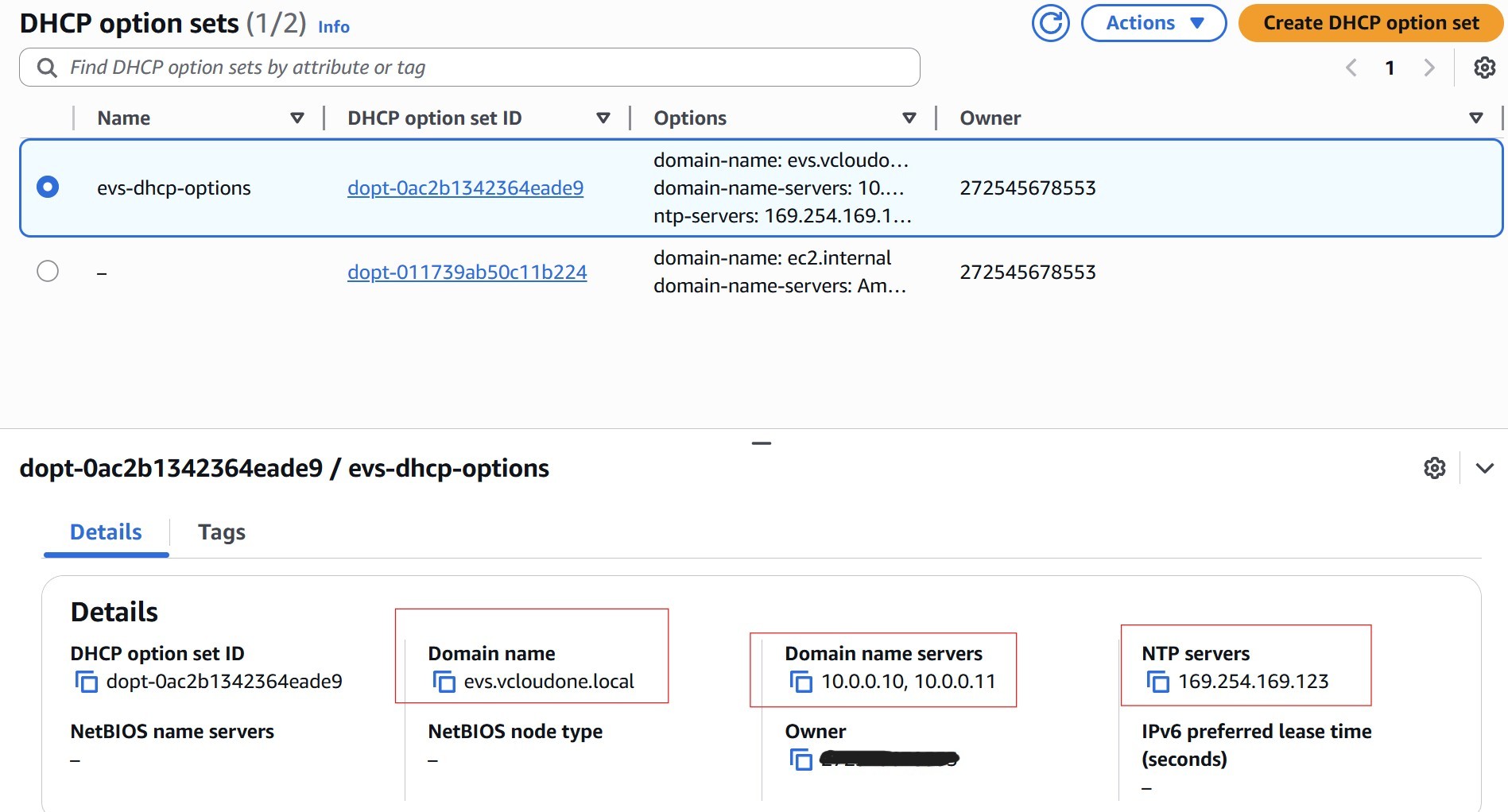Open the Actions dropdown menu
The image size is (1508, 812).
pyautogui.click(x=1153, y=23)
